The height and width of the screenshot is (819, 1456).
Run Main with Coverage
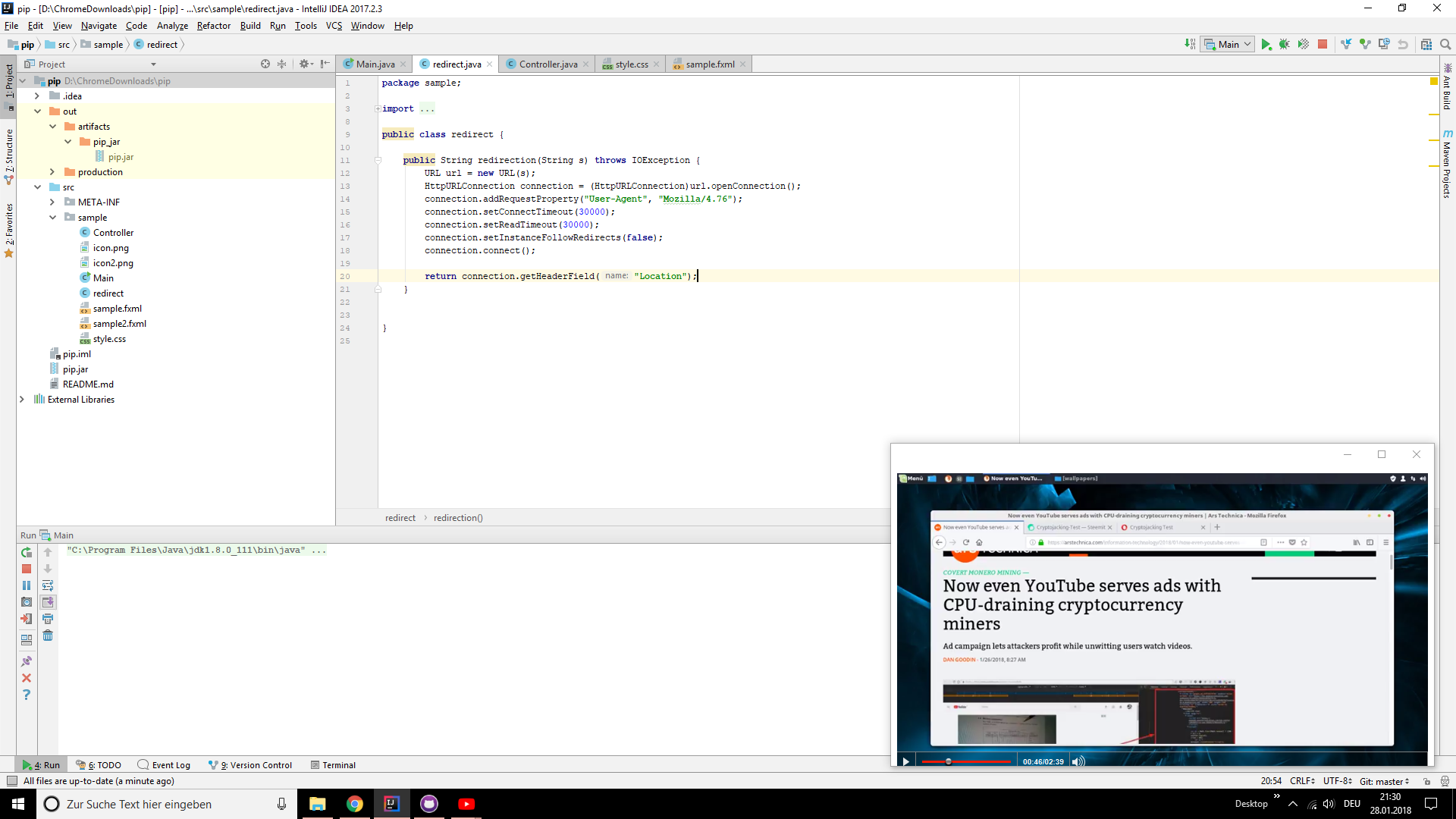[x=1304, y=44]
